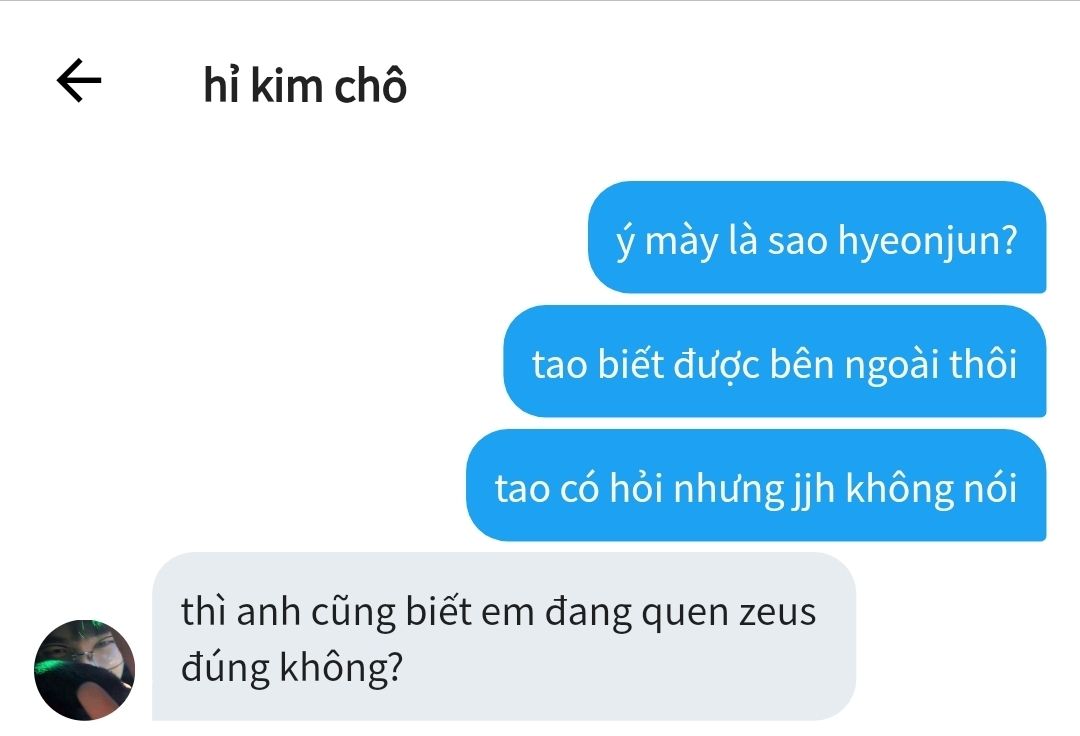Image resolution: width=1080 pixels, height=736 pixels.
Task: Open chat info via 'hỉ kim chô' title
Action: click(305, 86)
